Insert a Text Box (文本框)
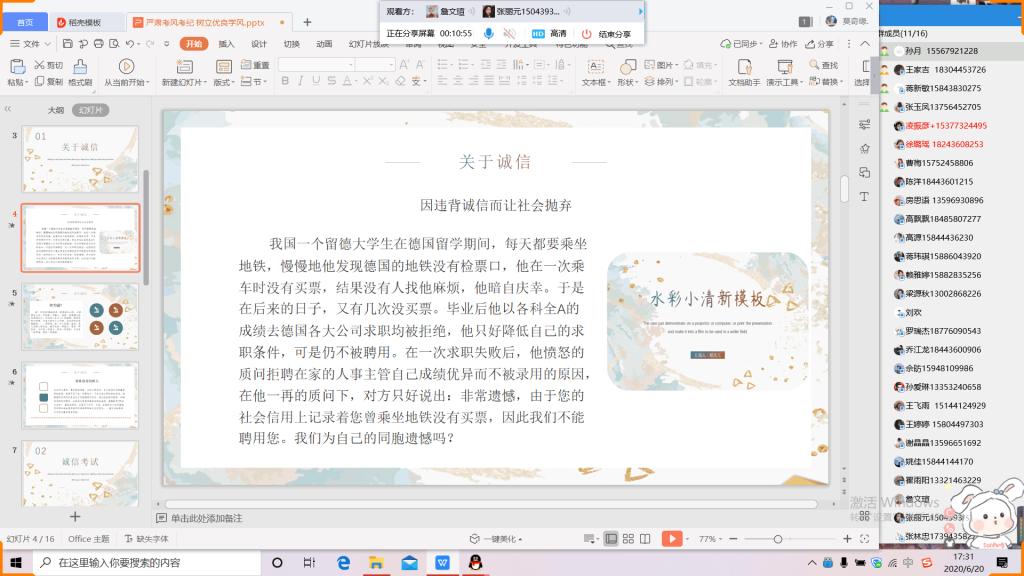Viewport: 1024px width, 576px height. point(595,72)
